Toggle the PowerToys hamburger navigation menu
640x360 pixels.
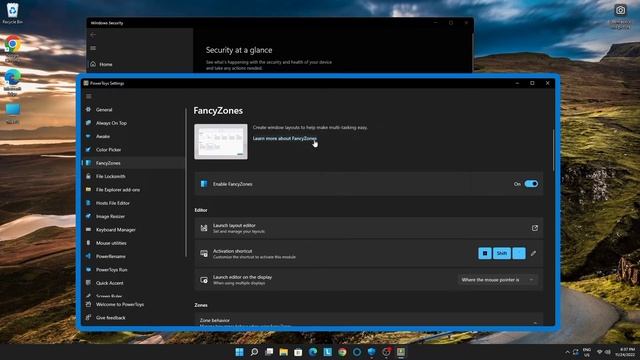click(89, 96)
